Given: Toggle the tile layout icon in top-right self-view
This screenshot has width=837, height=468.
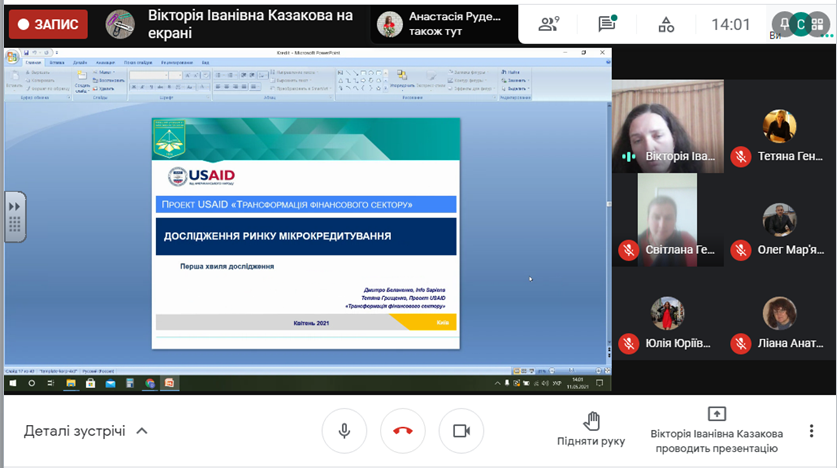Looking at the screenshot, I should 817,24.
